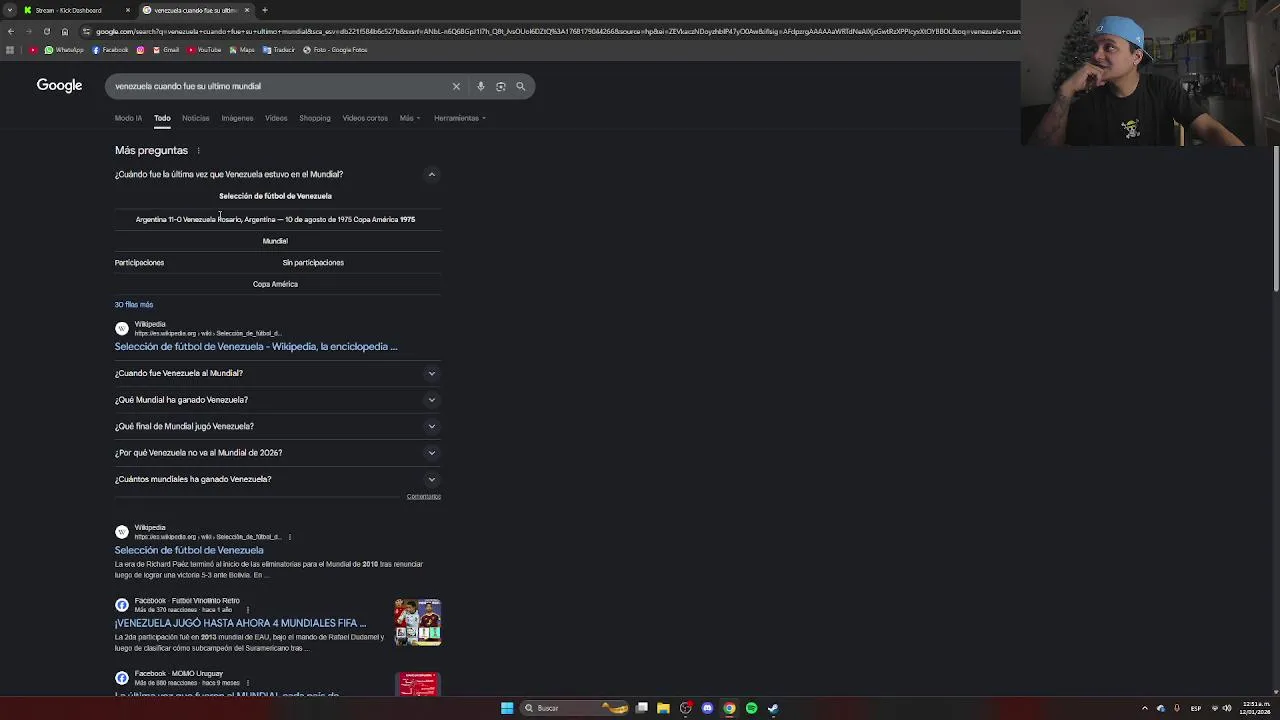The image size is (1280, 720).
Task: Open the Futbol Vinotinto Retro result thumbnail
Action: tap(418, 622)
